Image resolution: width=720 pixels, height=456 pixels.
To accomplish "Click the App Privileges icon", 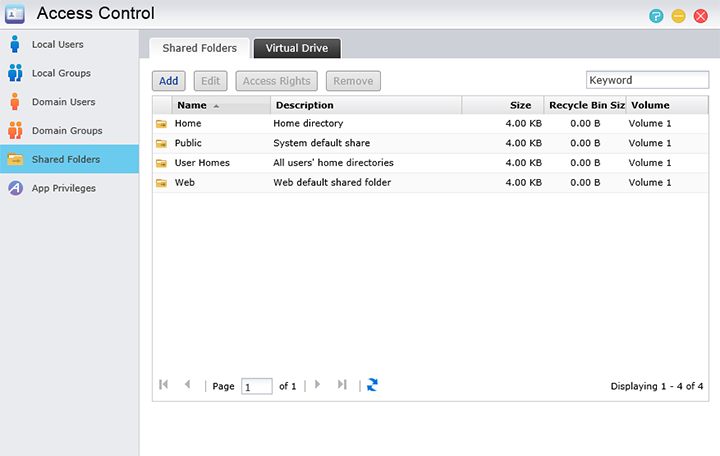I will point(15,188).
